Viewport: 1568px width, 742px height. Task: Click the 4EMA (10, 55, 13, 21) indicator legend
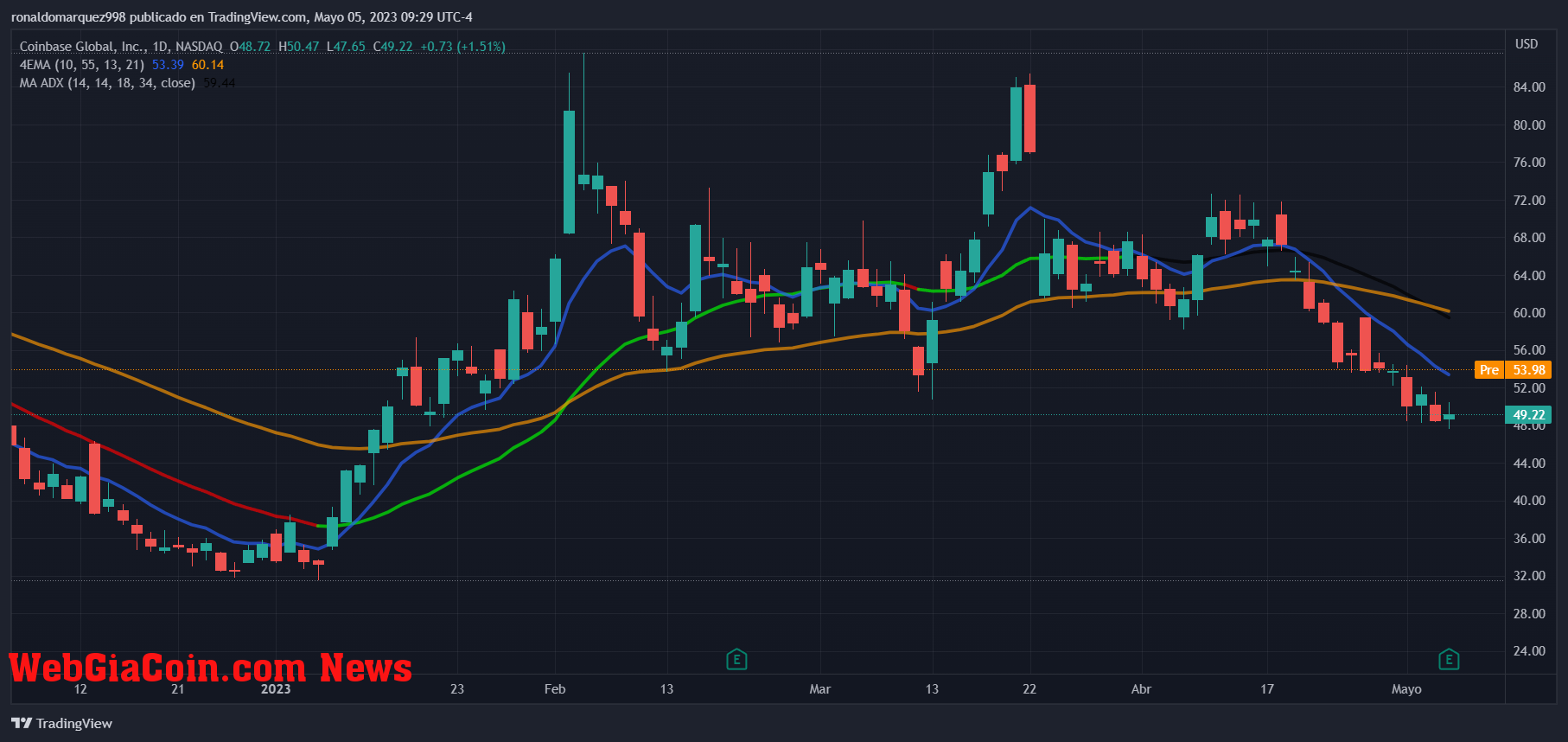coord(82,65)
